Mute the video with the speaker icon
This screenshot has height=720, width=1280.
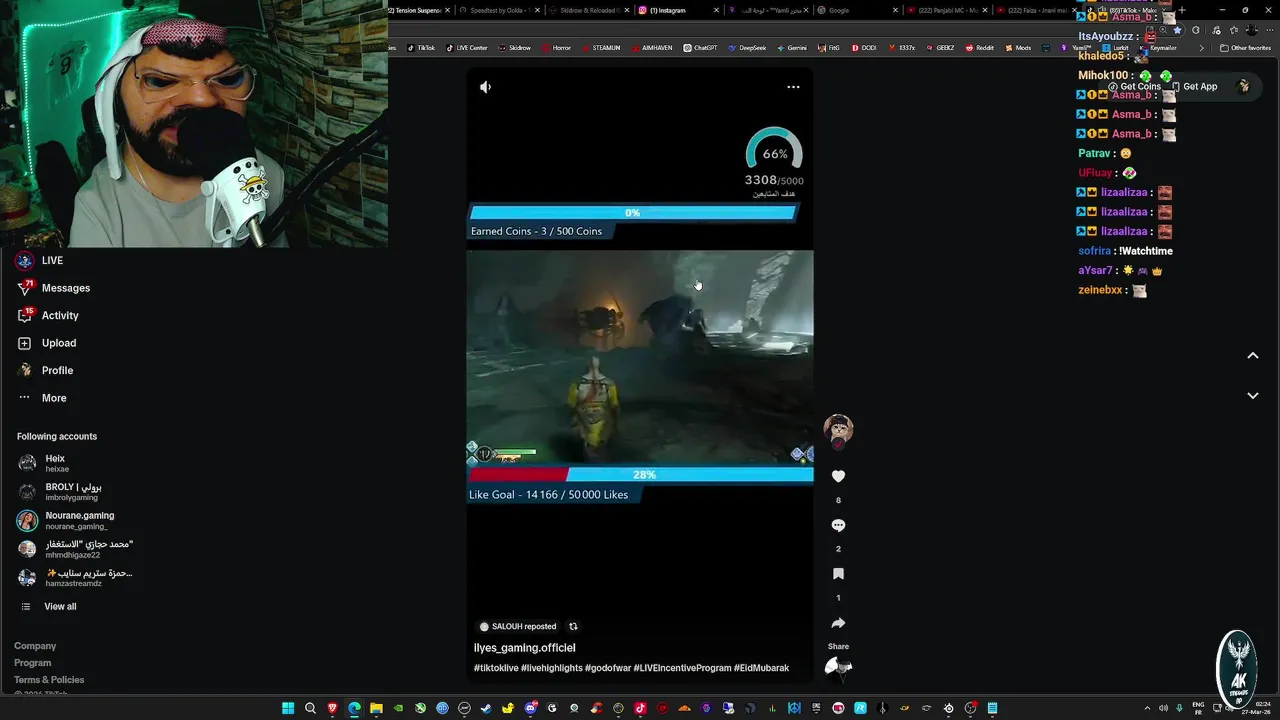pos(485,87)
